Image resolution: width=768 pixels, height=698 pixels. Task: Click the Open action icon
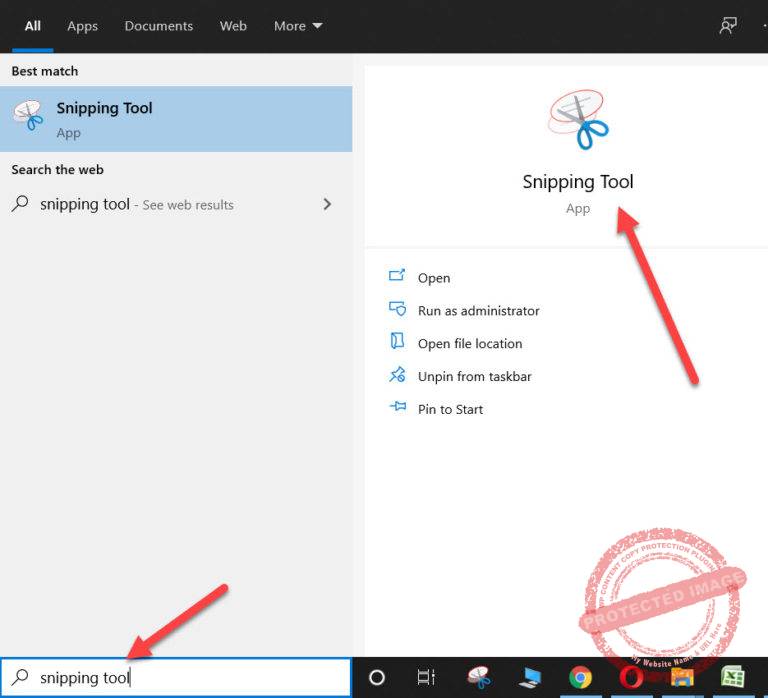tap(397, 275)
